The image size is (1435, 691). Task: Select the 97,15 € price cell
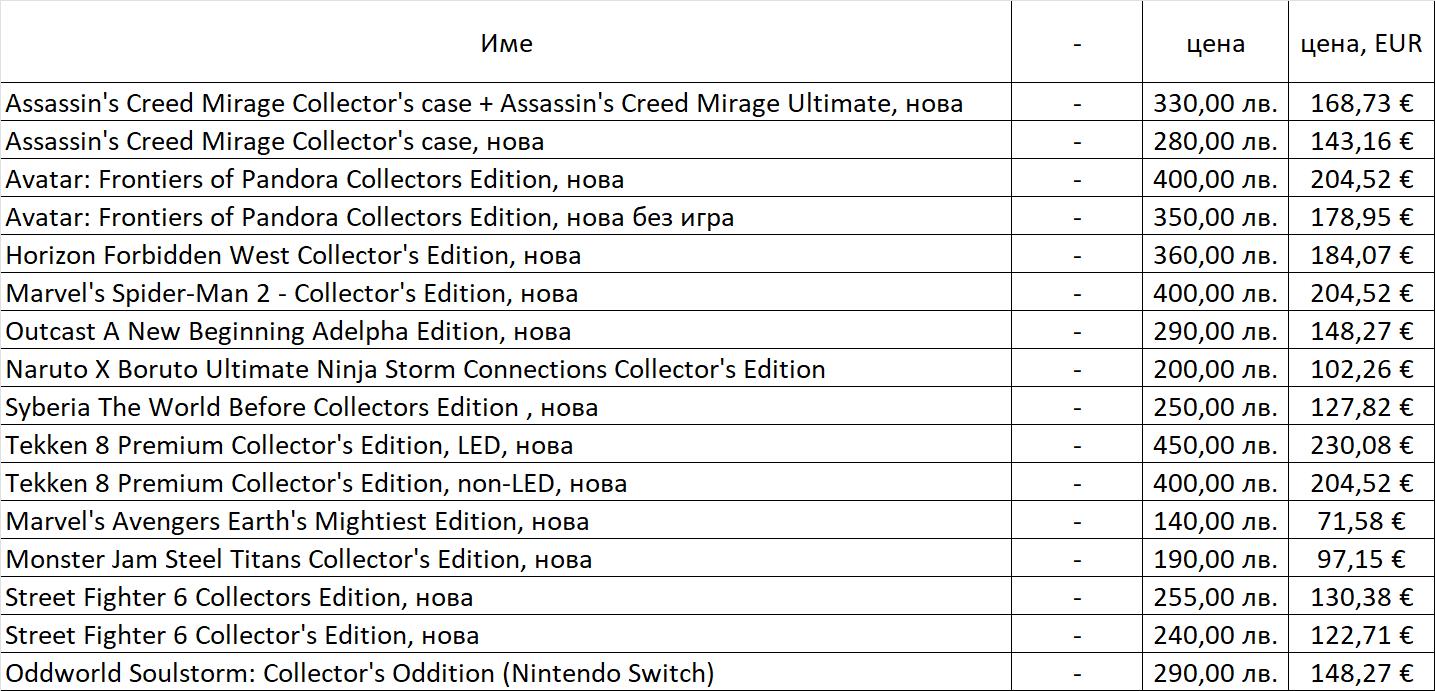1362,559
